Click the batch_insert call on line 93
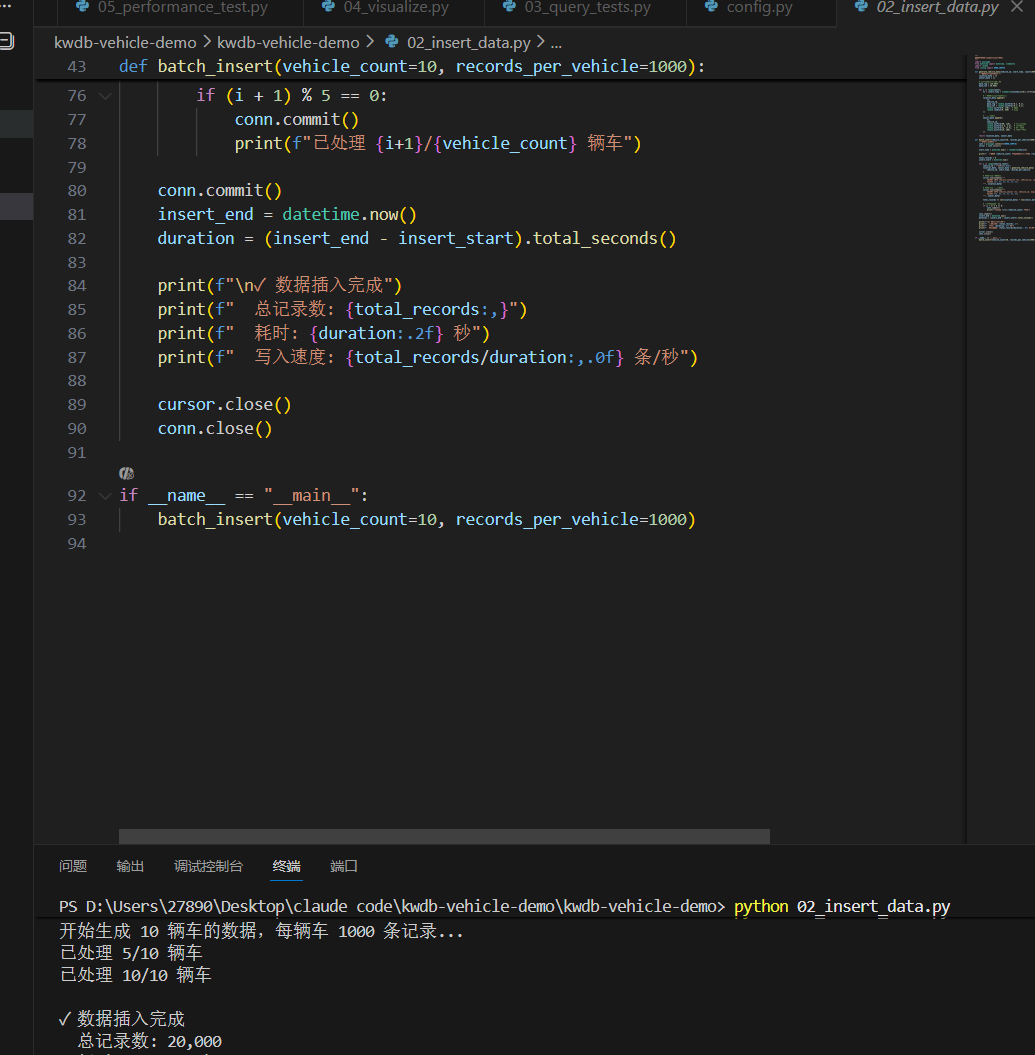 click(426, 520)
